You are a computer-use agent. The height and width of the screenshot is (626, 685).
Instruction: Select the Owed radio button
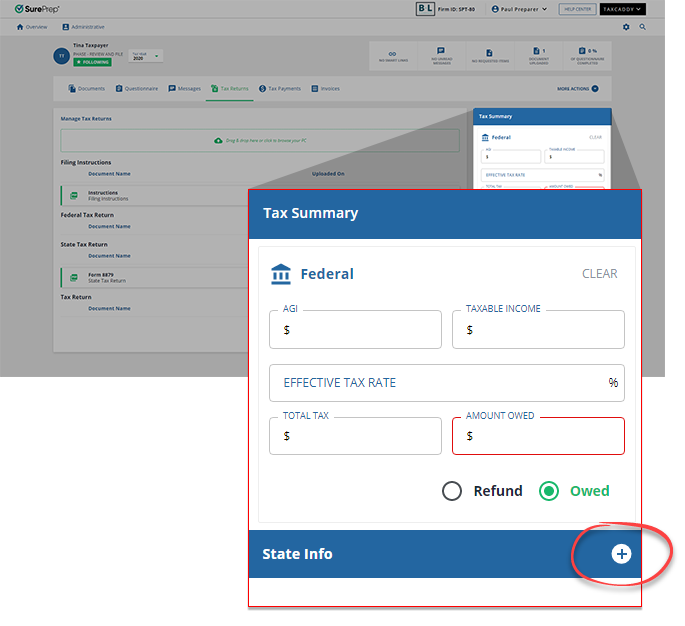[548, 491]
